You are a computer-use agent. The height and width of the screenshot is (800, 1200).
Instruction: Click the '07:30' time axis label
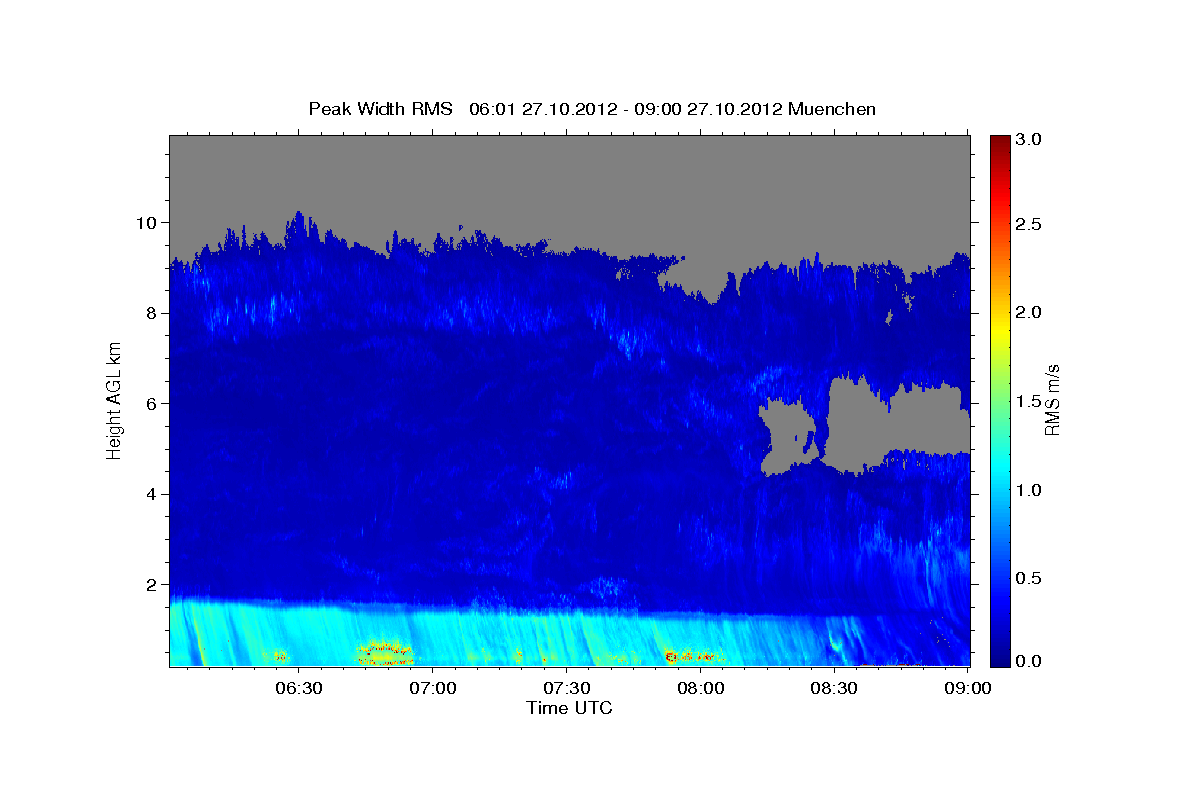tap(566, 688)
